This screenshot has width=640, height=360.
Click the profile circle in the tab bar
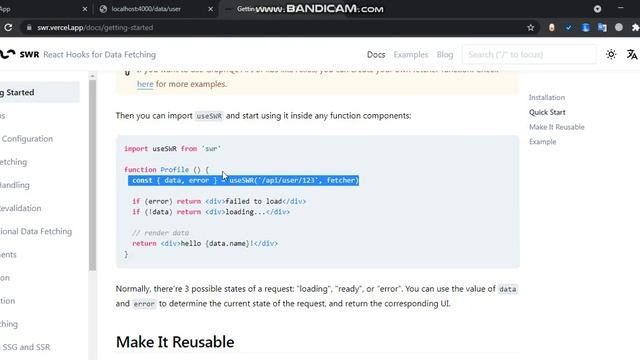598,9
